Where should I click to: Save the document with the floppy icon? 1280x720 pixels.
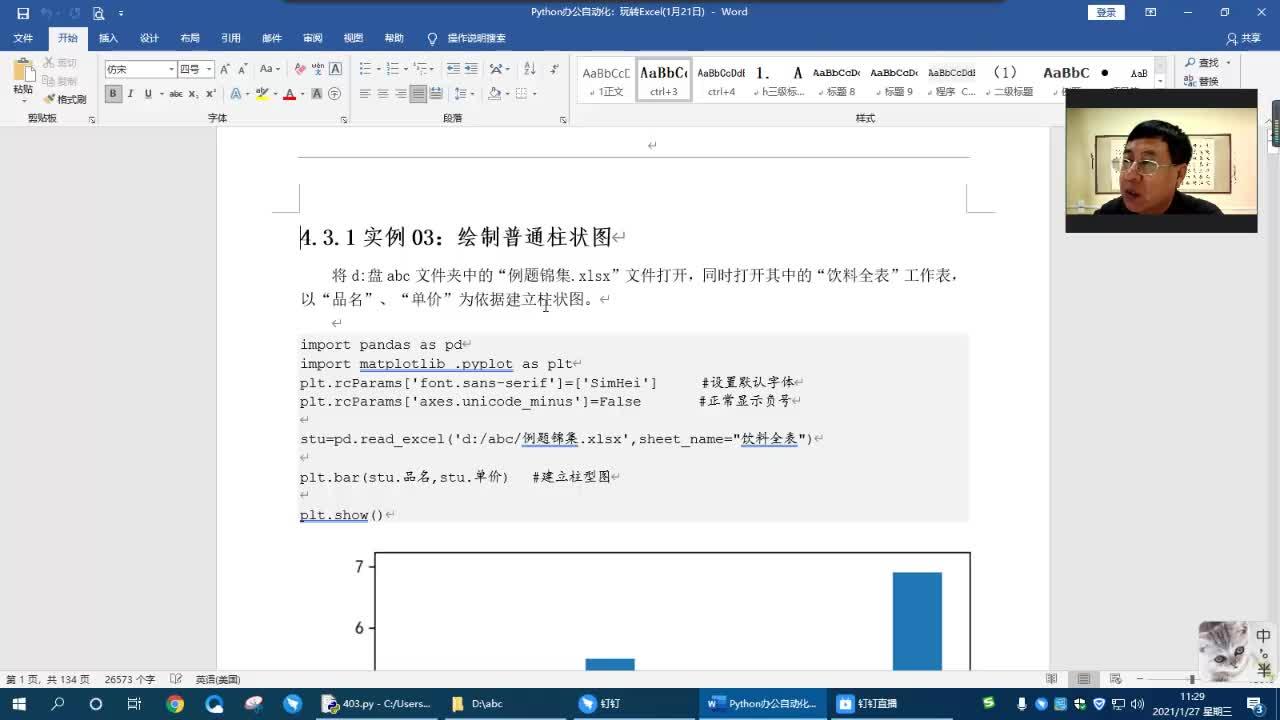pos(23,13)
